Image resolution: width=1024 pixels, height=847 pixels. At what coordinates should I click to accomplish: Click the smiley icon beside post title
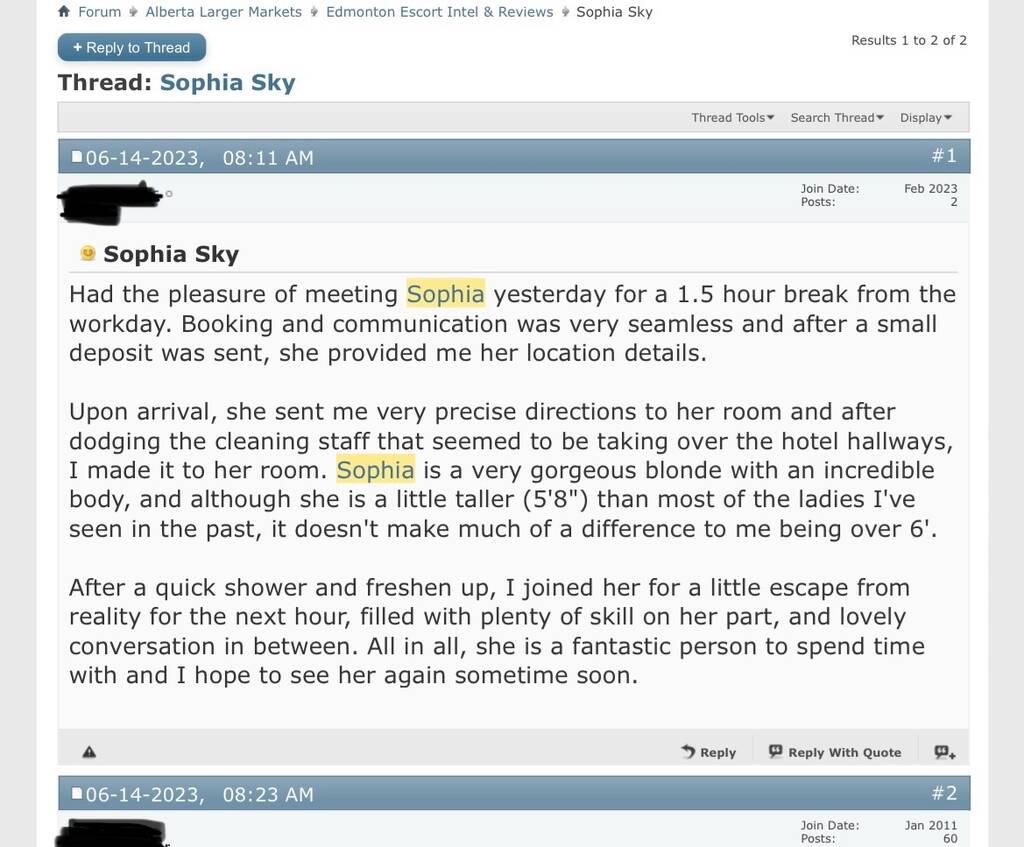tap(88, 254)
